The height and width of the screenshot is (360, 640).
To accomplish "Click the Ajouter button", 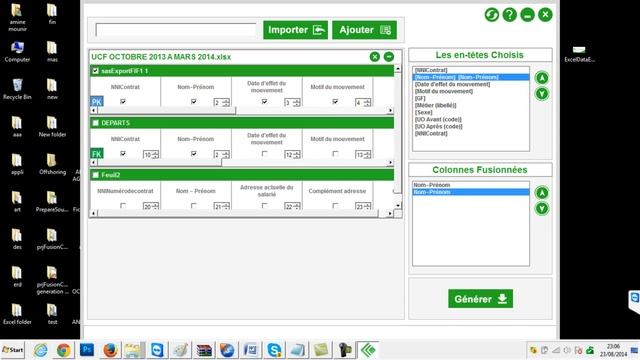I will [364, 30].
